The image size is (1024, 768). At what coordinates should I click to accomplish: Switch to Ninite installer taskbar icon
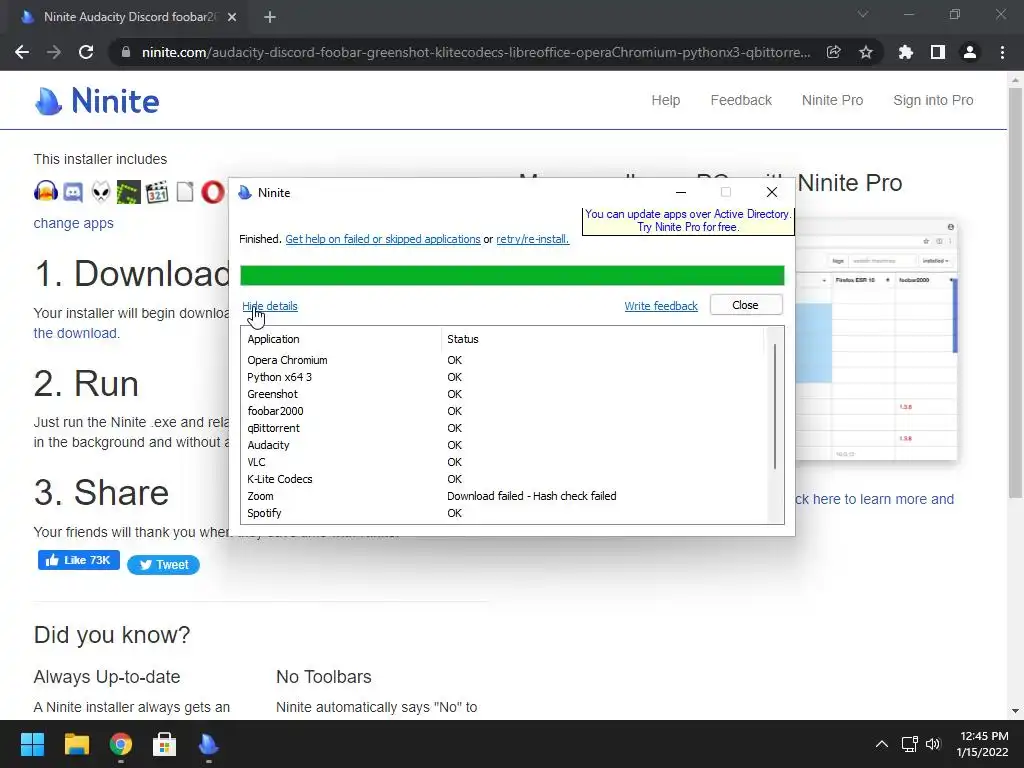(208, 744)
